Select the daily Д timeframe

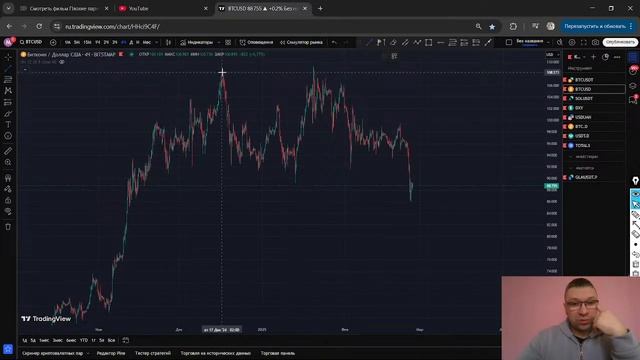131,42
